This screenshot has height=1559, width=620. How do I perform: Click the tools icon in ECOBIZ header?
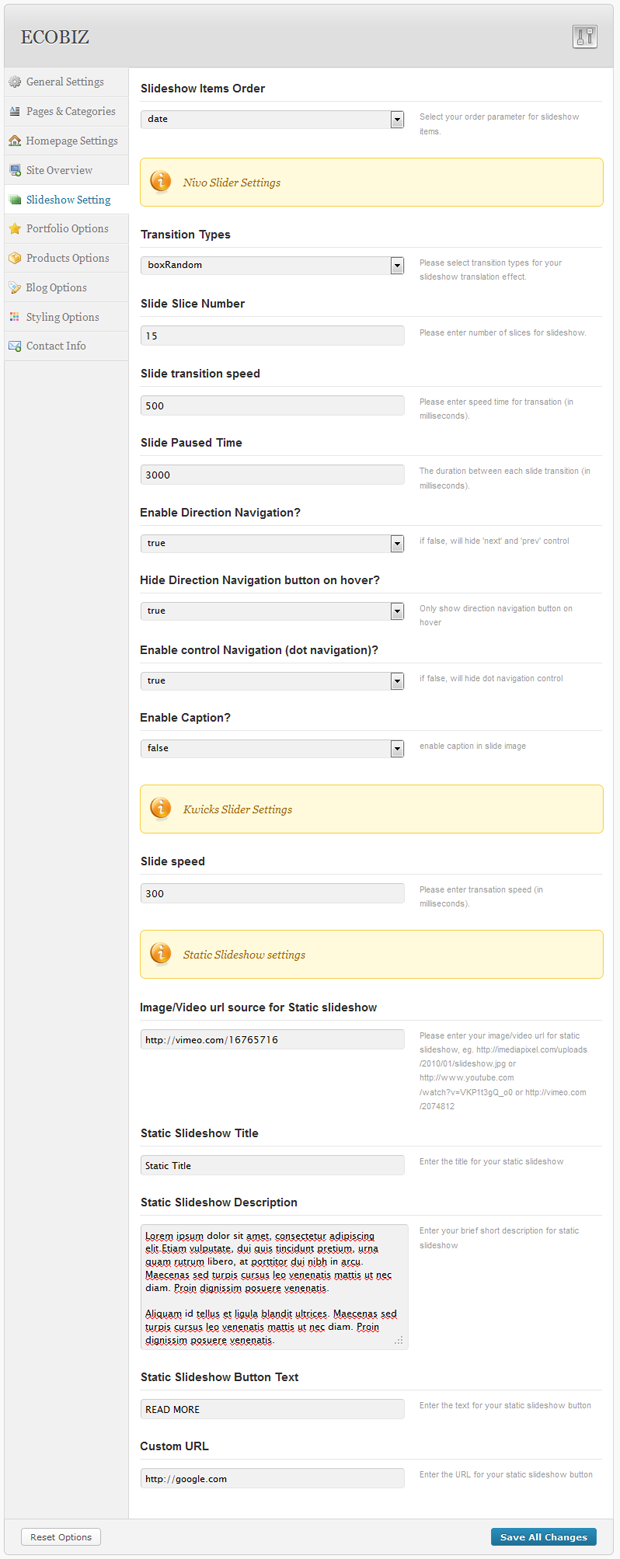click(584, 37)
